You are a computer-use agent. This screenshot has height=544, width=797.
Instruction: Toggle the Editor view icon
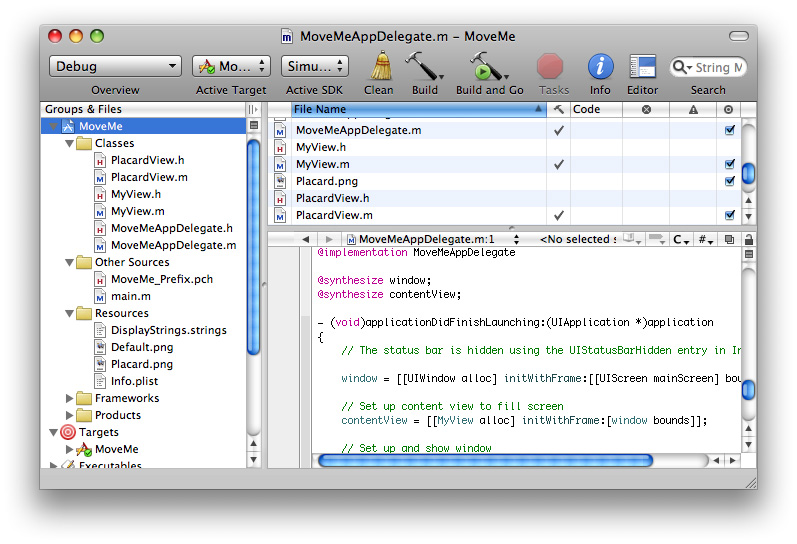[642, 67]
